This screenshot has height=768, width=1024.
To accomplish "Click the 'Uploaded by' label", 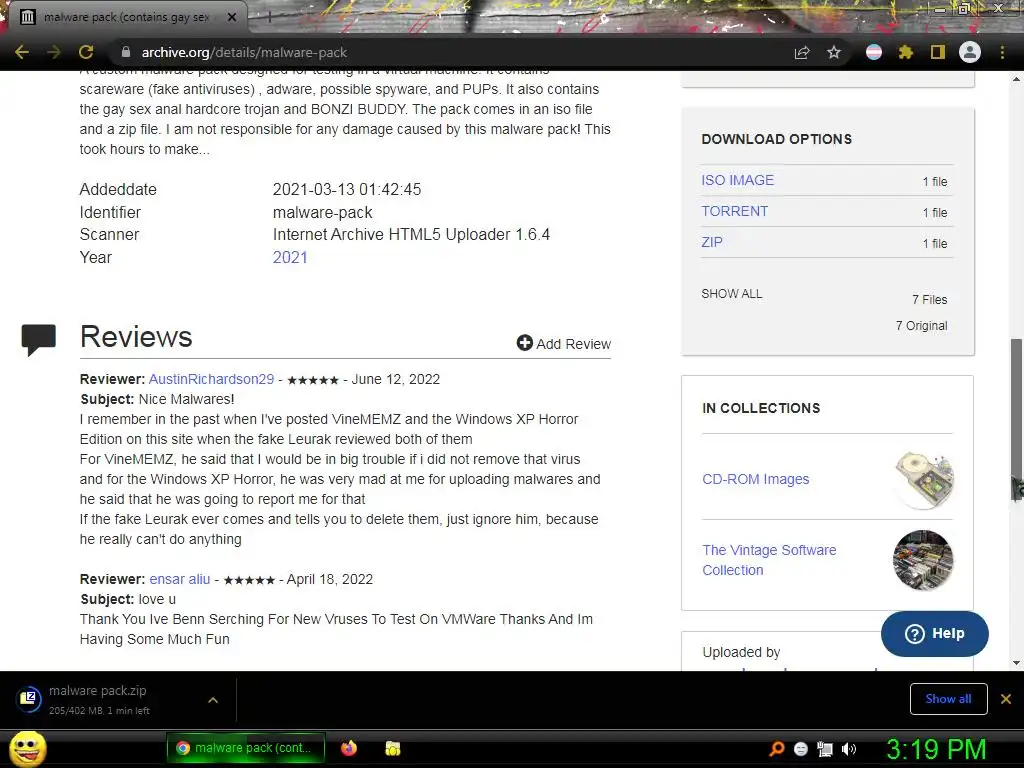I will (741, 652).
